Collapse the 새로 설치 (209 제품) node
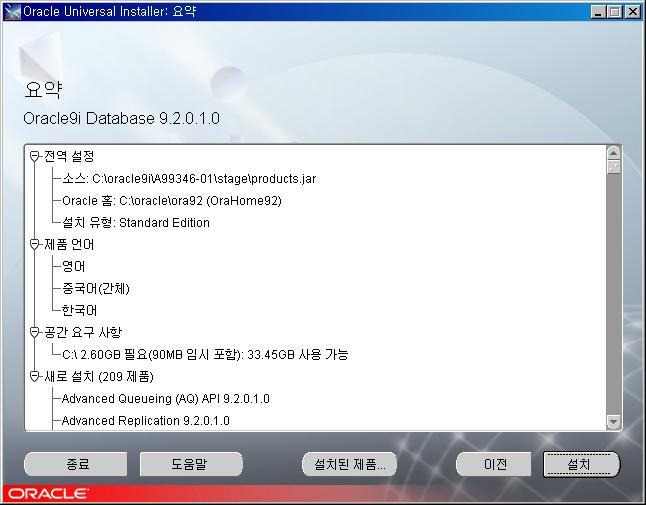The image size is (646, 505). click(x=35, y=376)
